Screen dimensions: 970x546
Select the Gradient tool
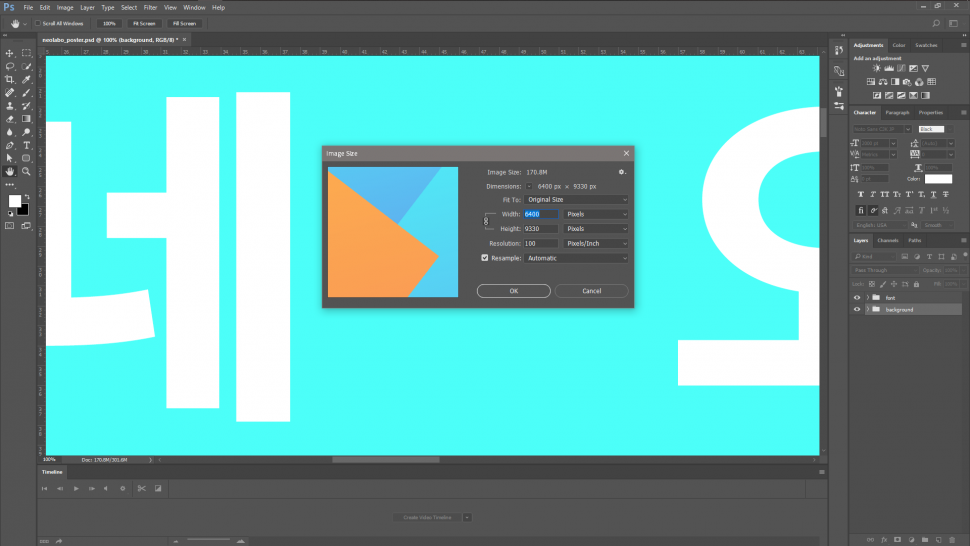pyautogui.click(x=26, y=119)
